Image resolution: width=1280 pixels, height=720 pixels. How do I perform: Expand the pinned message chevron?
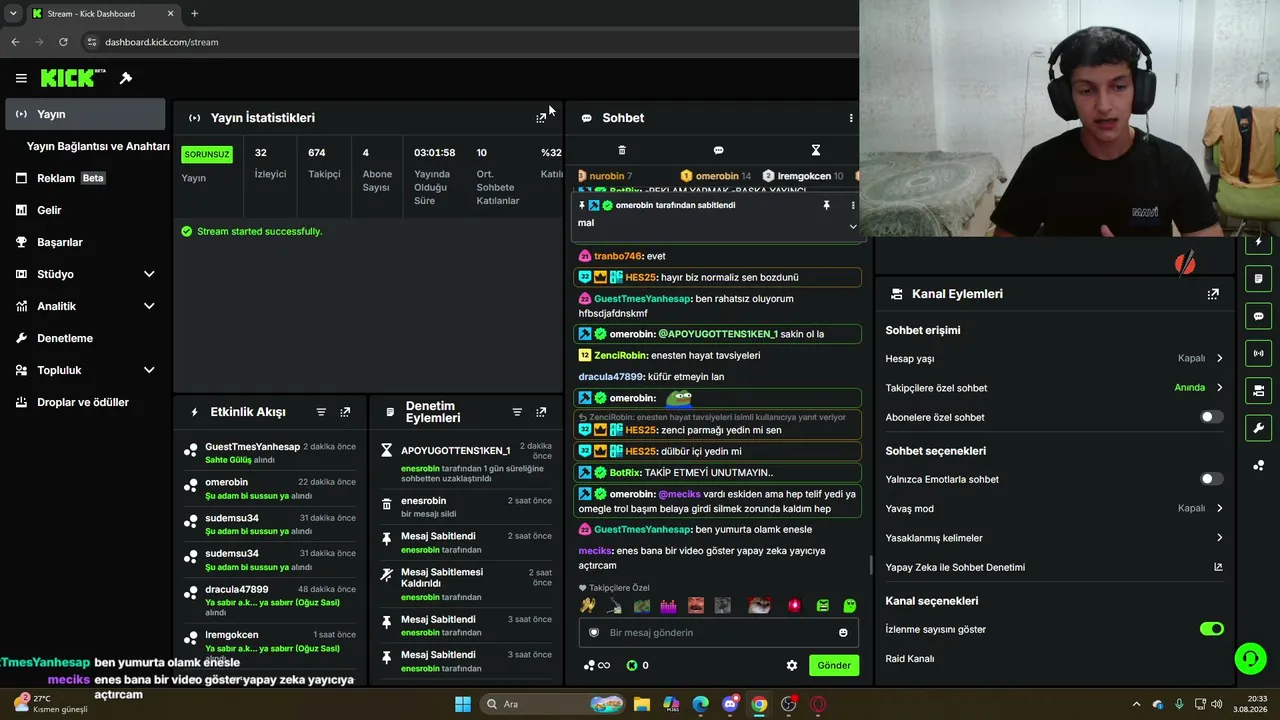853,226
